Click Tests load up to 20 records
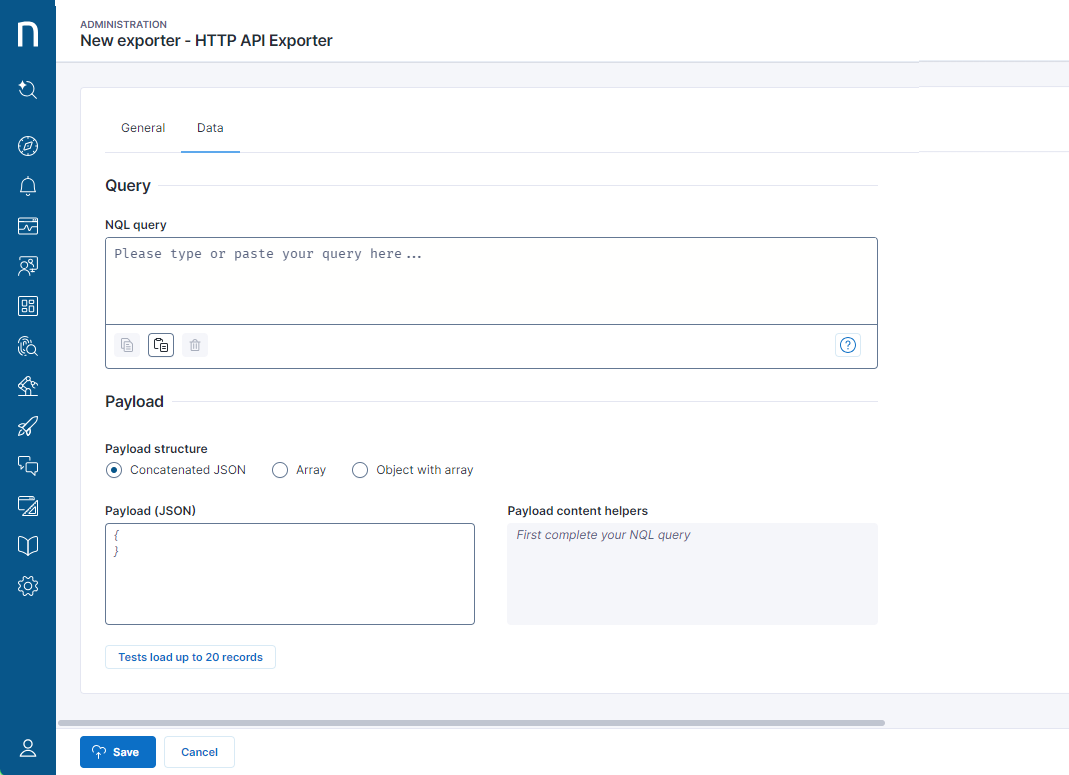 190,657
